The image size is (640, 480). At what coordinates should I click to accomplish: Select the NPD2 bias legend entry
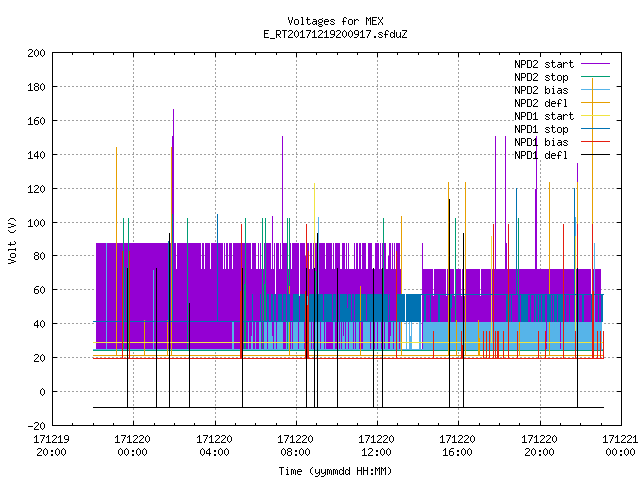click(541, 90)
